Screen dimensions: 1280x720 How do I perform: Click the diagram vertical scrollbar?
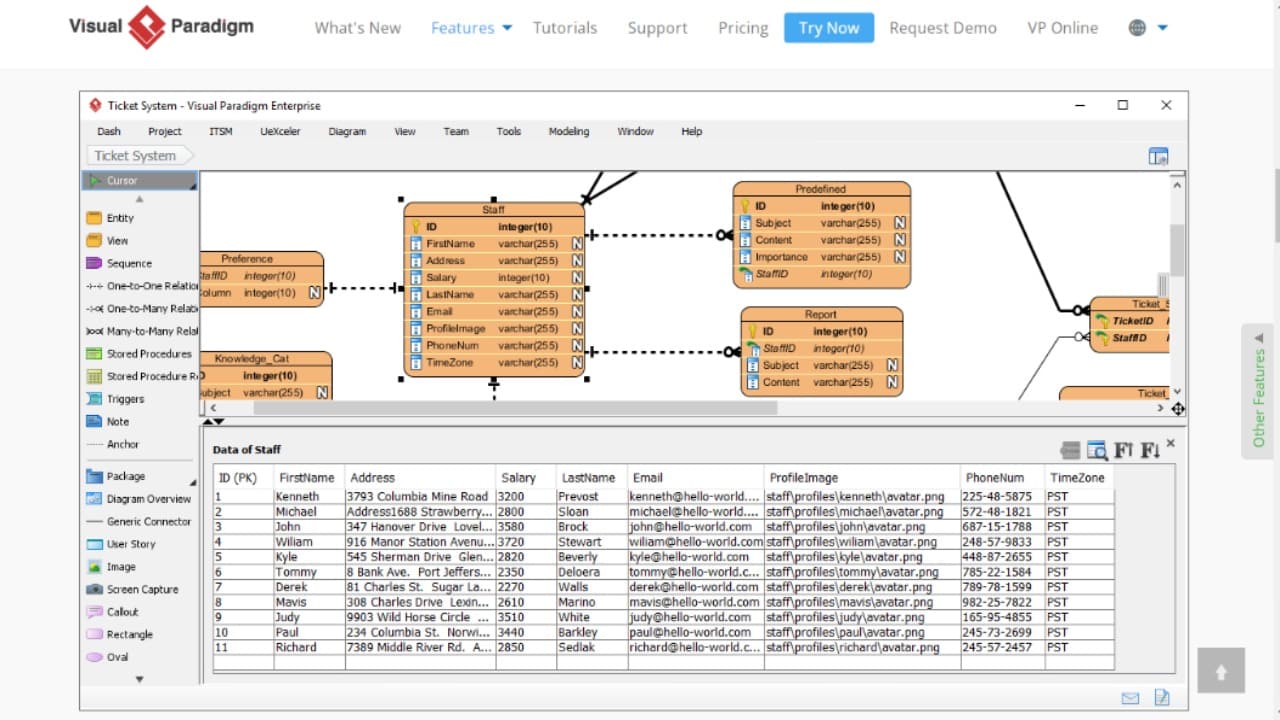point(1177,250)
